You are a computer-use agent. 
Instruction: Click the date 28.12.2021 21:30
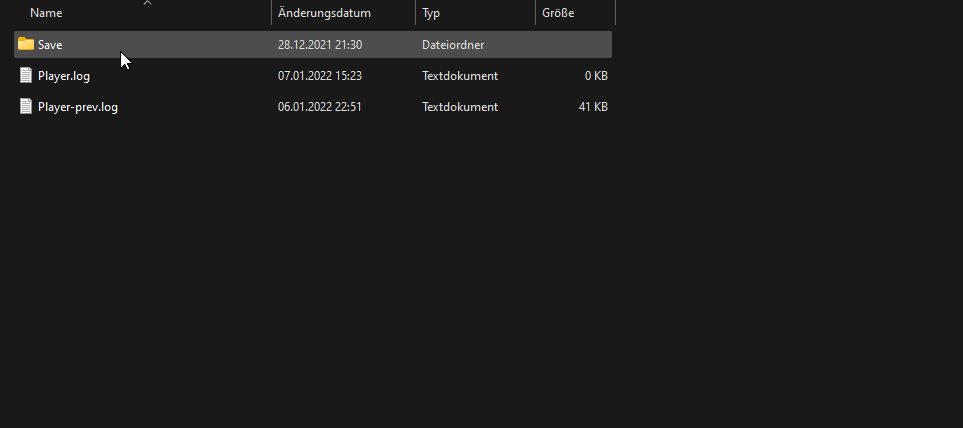[x=320, y=45]
